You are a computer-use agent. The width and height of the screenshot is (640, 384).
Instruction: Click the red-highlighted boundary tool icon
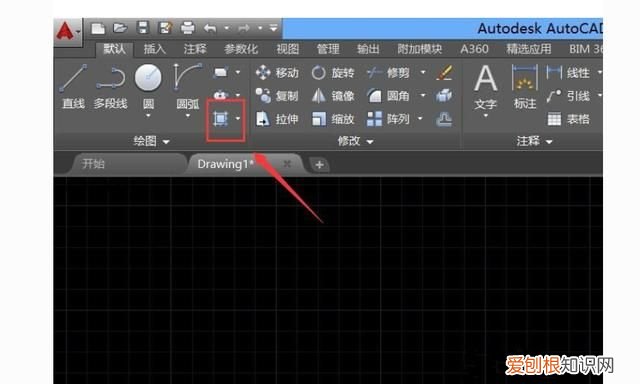[221, 119]
